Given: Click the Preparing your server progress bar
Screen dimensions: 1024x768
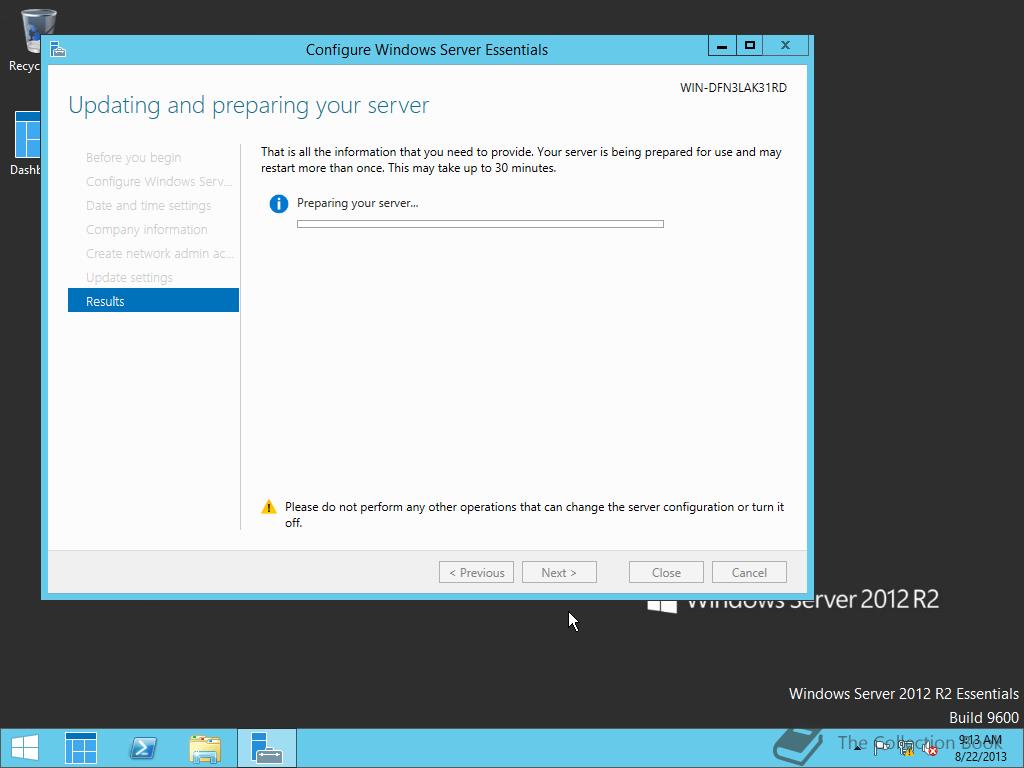Looking at the screenshot, I should 481,224.
